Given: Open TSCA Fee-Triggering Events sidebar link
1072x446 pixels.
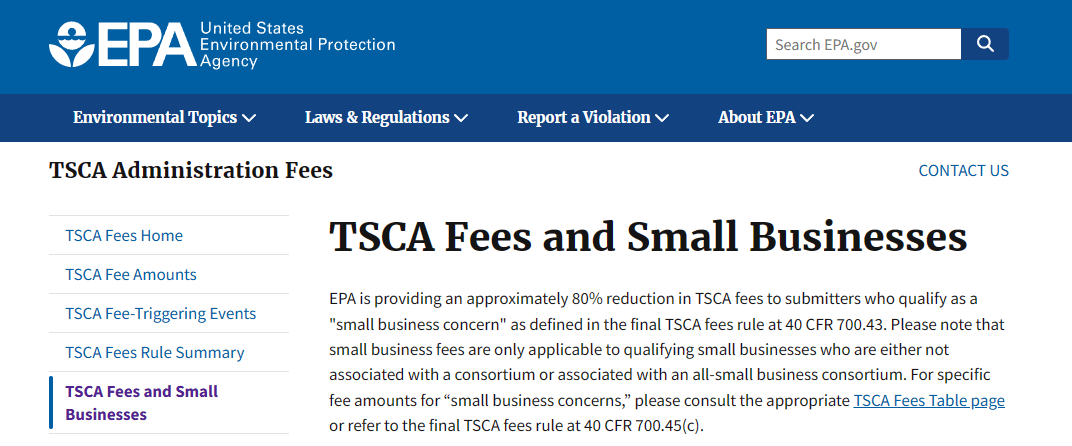Looking at the screenshot, I should (160, 314).
